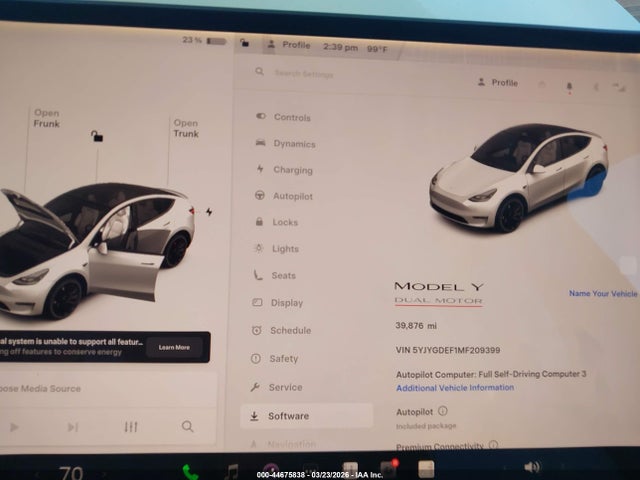The height and width of the screenshot is (480, 640).
Task: Open the Schedule settings menu
Action: 281,330
